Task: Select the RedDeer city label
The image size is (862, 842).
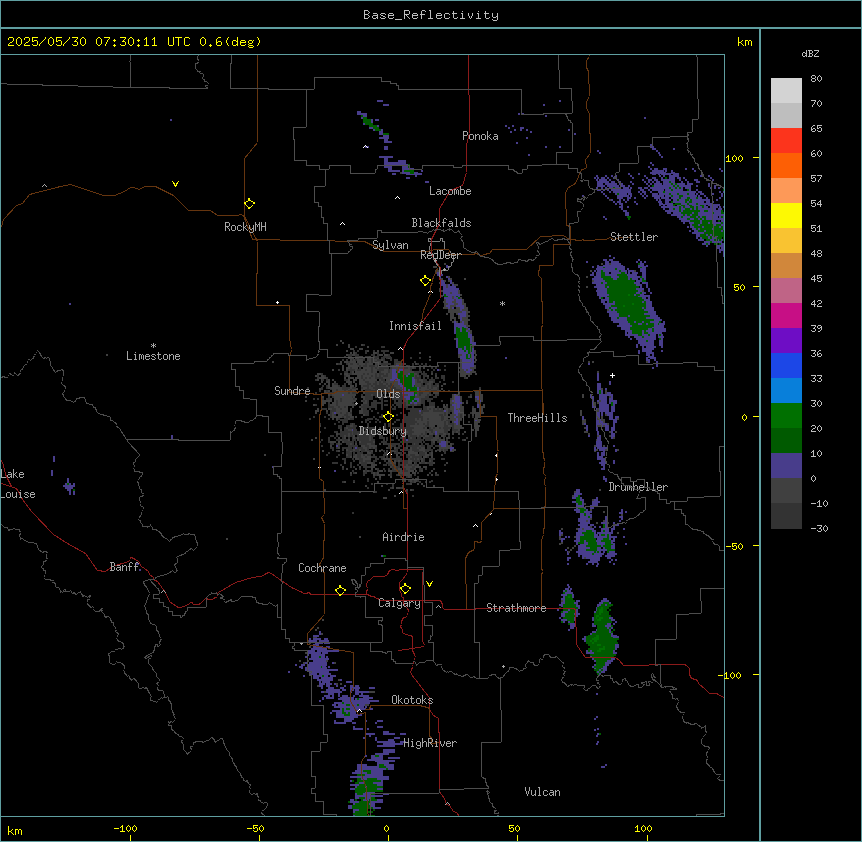Action: click(440, 255)
